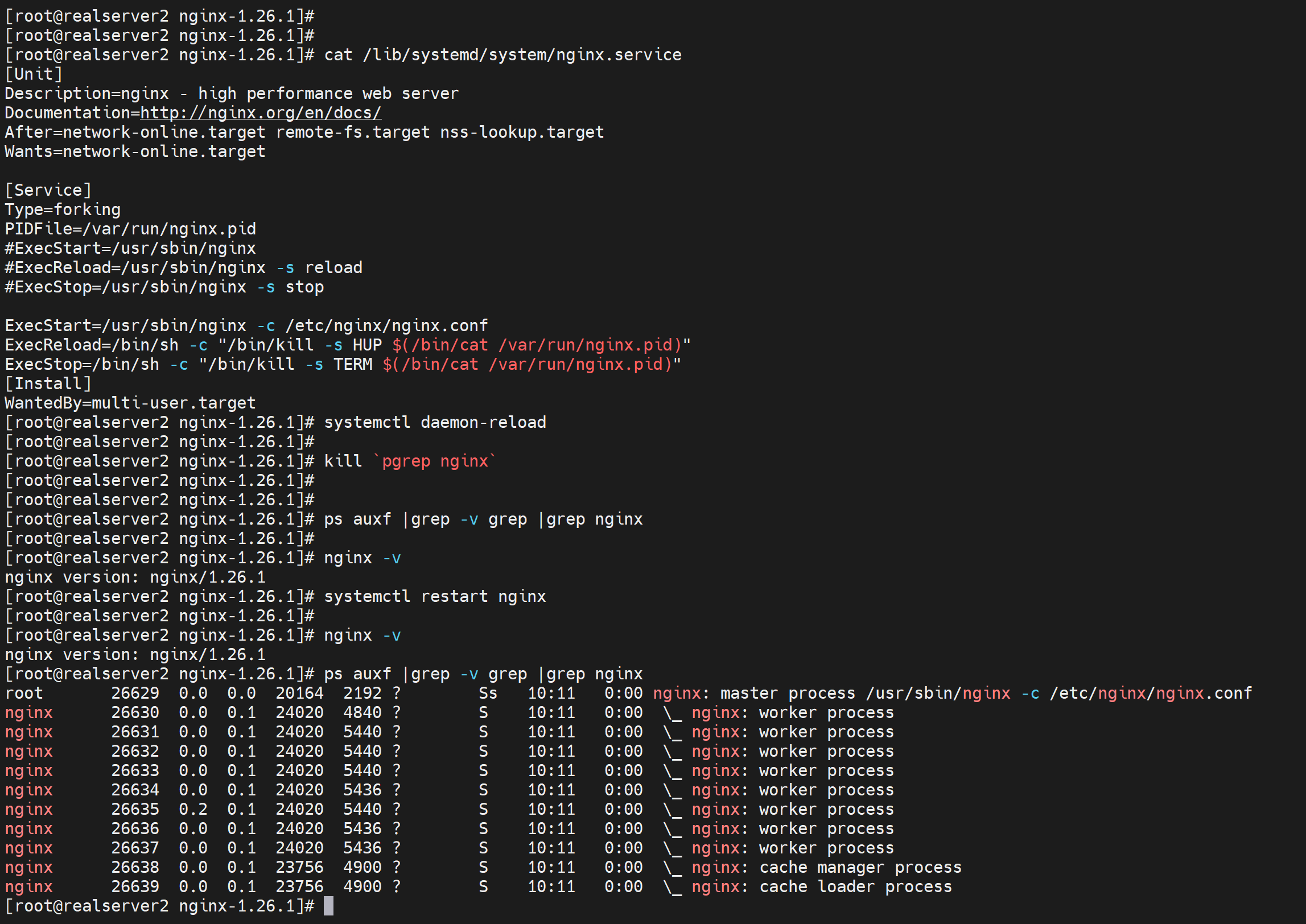Open the nginx.org documentation link
1306x924 pixels.
[x=261, y=113]
